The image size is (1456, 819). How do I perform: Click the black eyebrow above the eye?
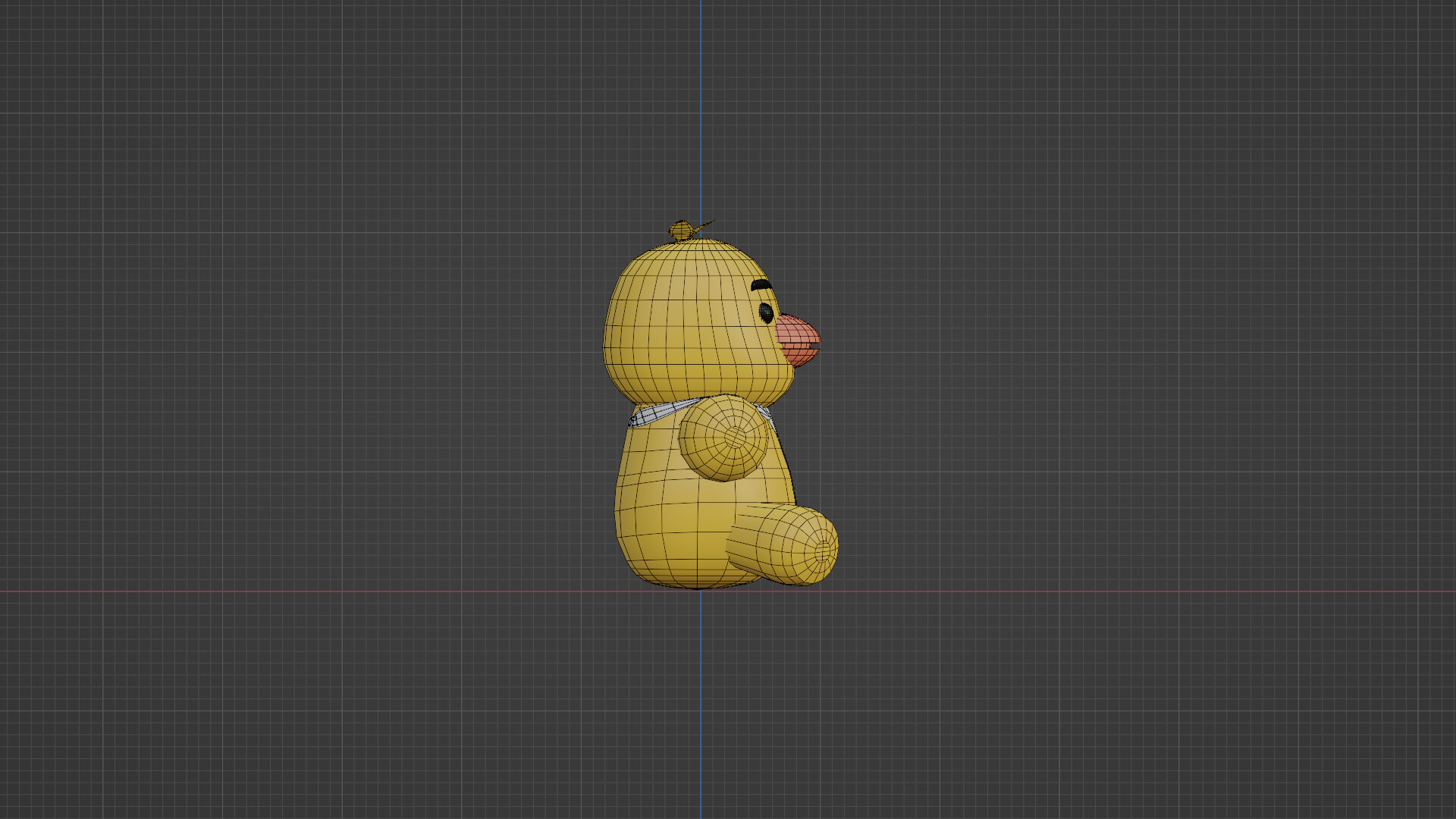click(761, 286)
